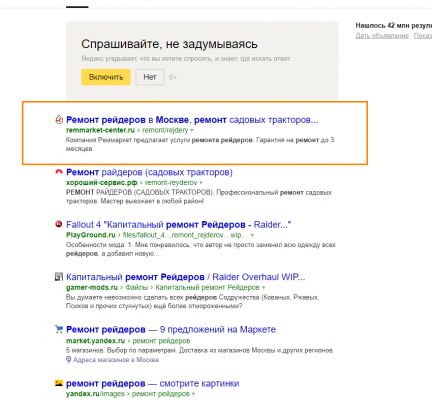Open Ремонт райдеров (садовых тракторов) result

click(x=149, y=172)
